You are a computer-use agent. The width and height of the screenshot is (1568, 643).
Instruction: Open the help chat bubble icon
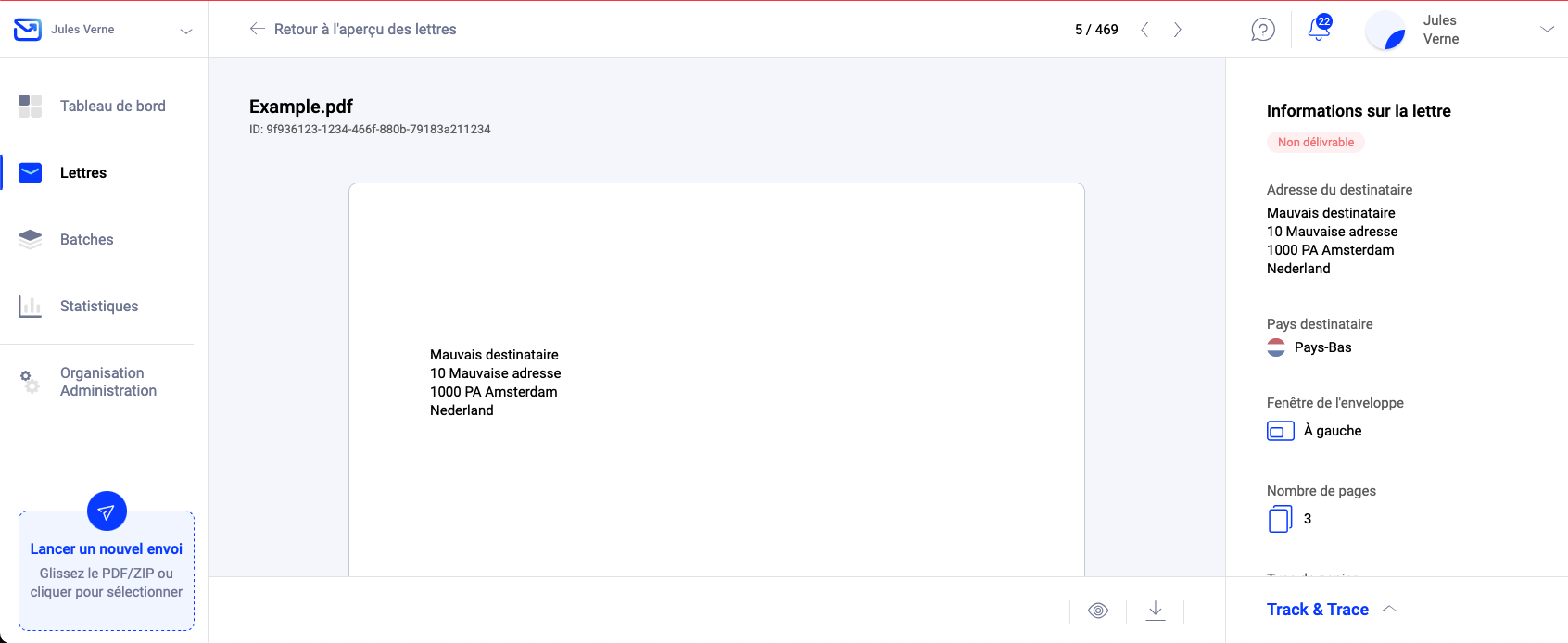tap(1262, 30)
